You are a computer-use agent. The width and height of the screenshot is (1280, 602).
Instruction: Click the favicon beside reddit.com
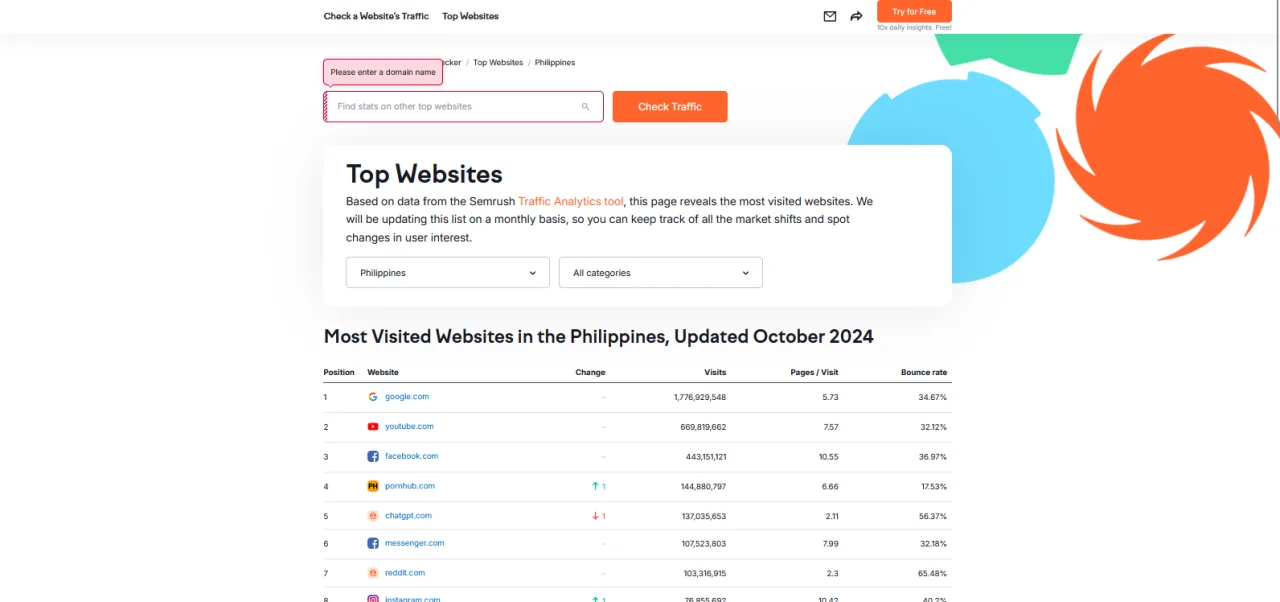[x=373, y=573]
